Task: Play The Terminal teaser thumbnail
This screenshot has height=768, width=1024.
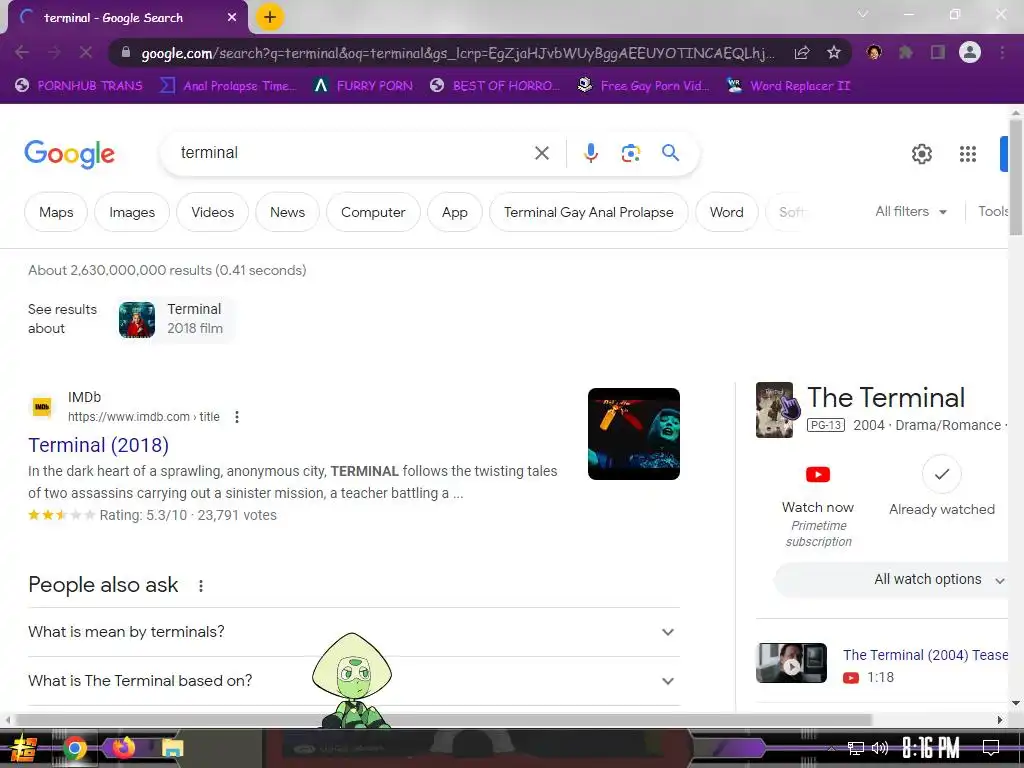Action: [791, 663]
